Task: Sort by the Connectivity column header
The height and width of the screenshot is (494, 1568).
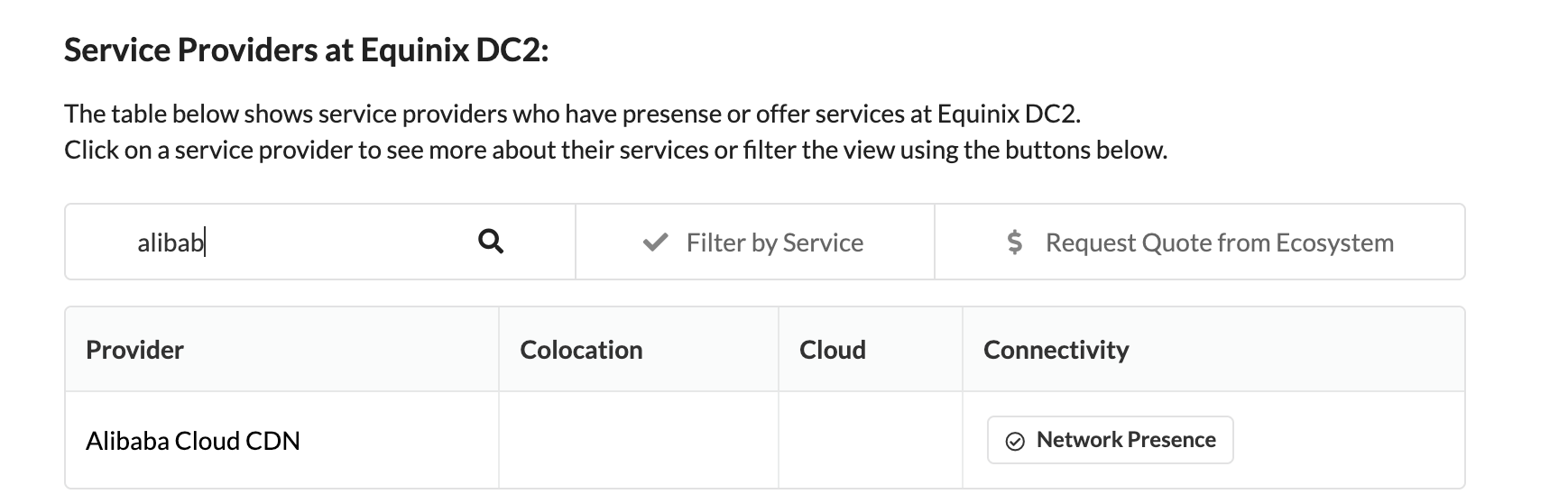Action: coord(1056,350)
